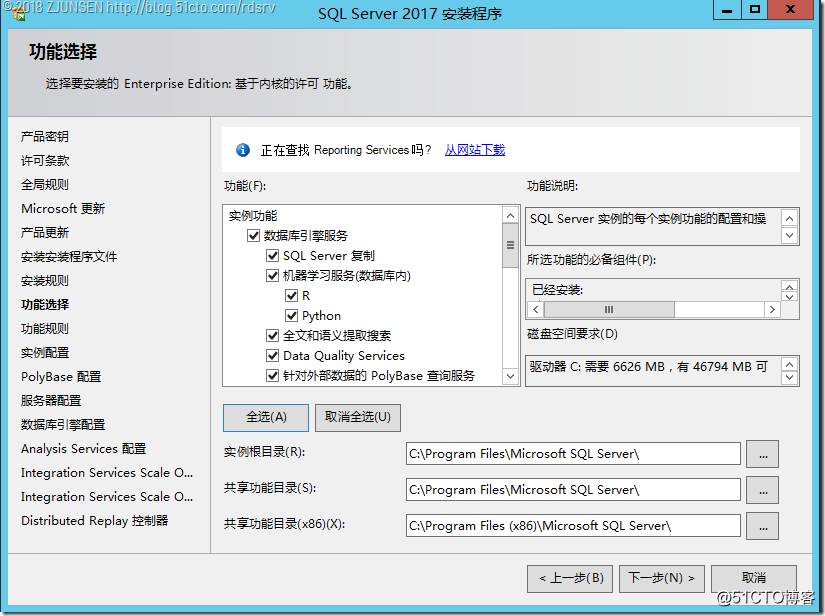This screenshot has height=616, width=825.
Task: Select the 数据库引擎配置 step in sidebar
Action: [63, 425]
